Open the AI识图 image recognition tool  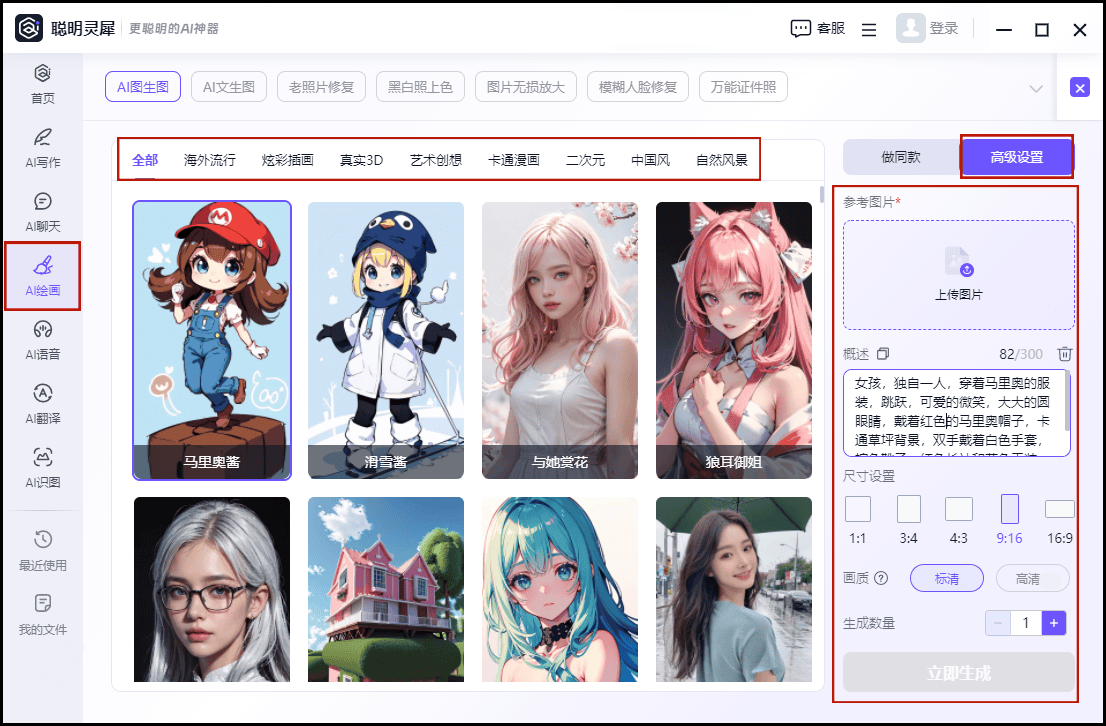[43, 467]
